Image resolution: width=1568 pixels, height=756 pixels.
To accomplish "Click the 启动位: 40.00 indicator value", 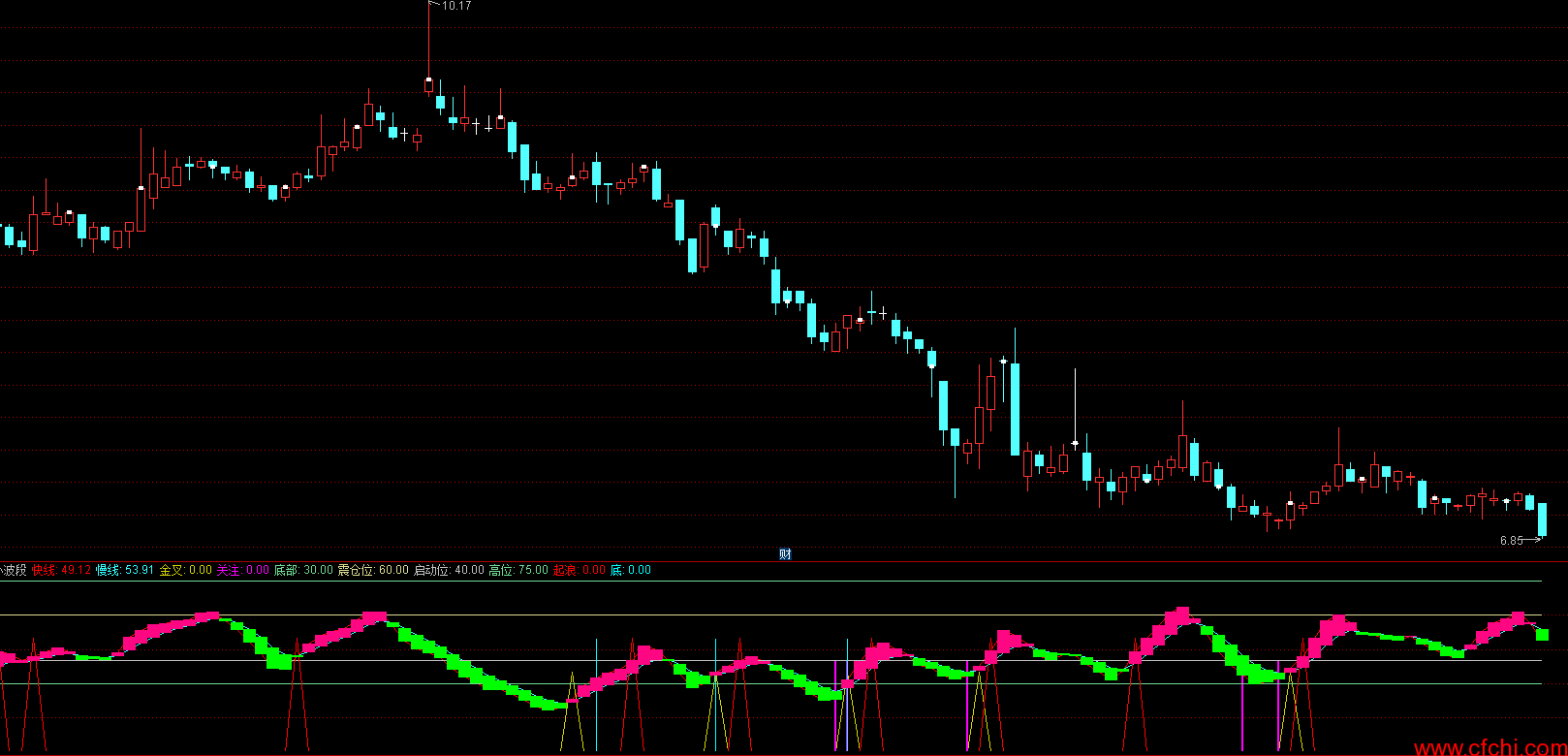I will (x=449, y=570).
